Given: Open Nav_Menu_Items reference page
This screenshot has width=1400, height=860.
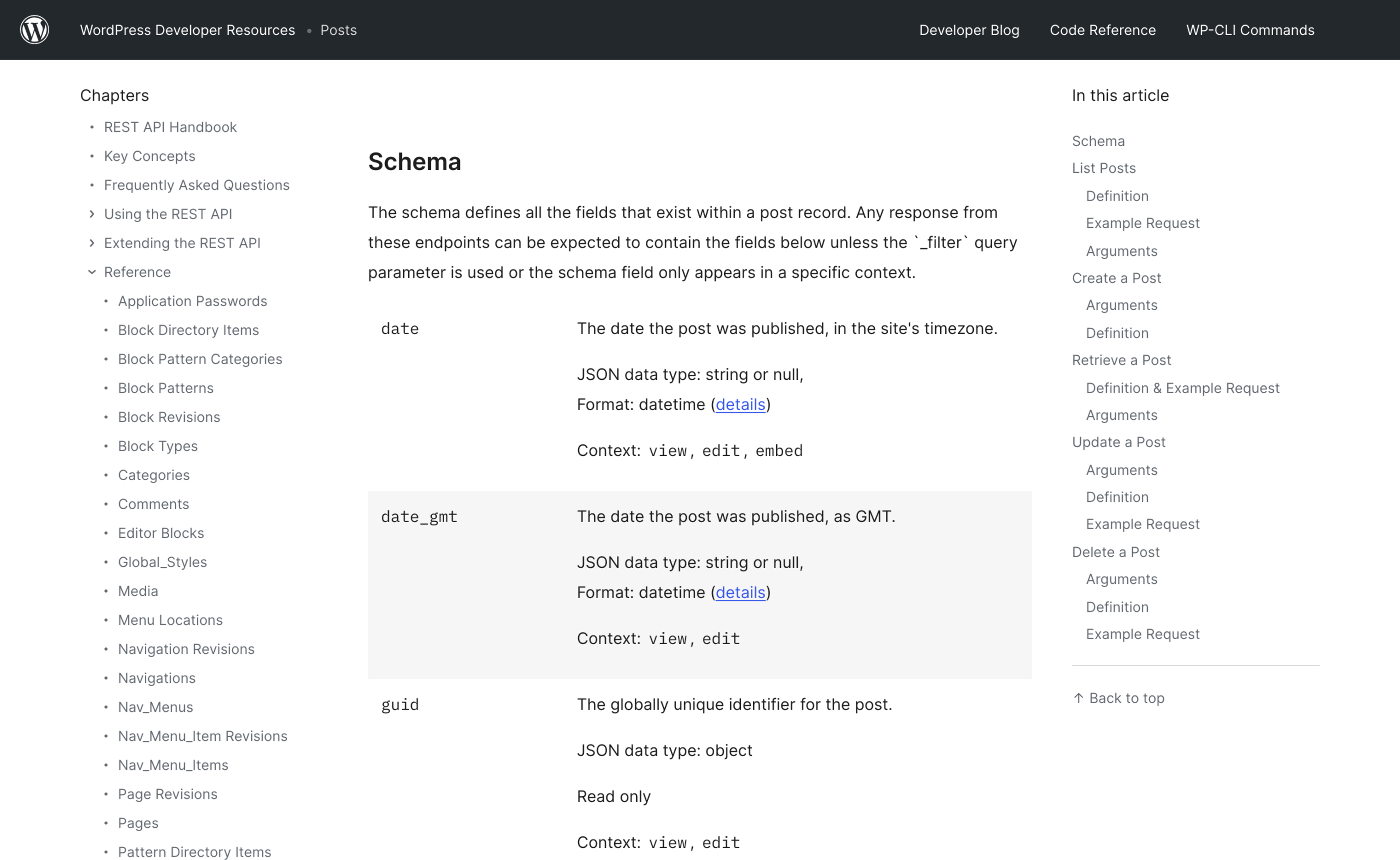Looking at the screenshot, I should click(173, 765).
